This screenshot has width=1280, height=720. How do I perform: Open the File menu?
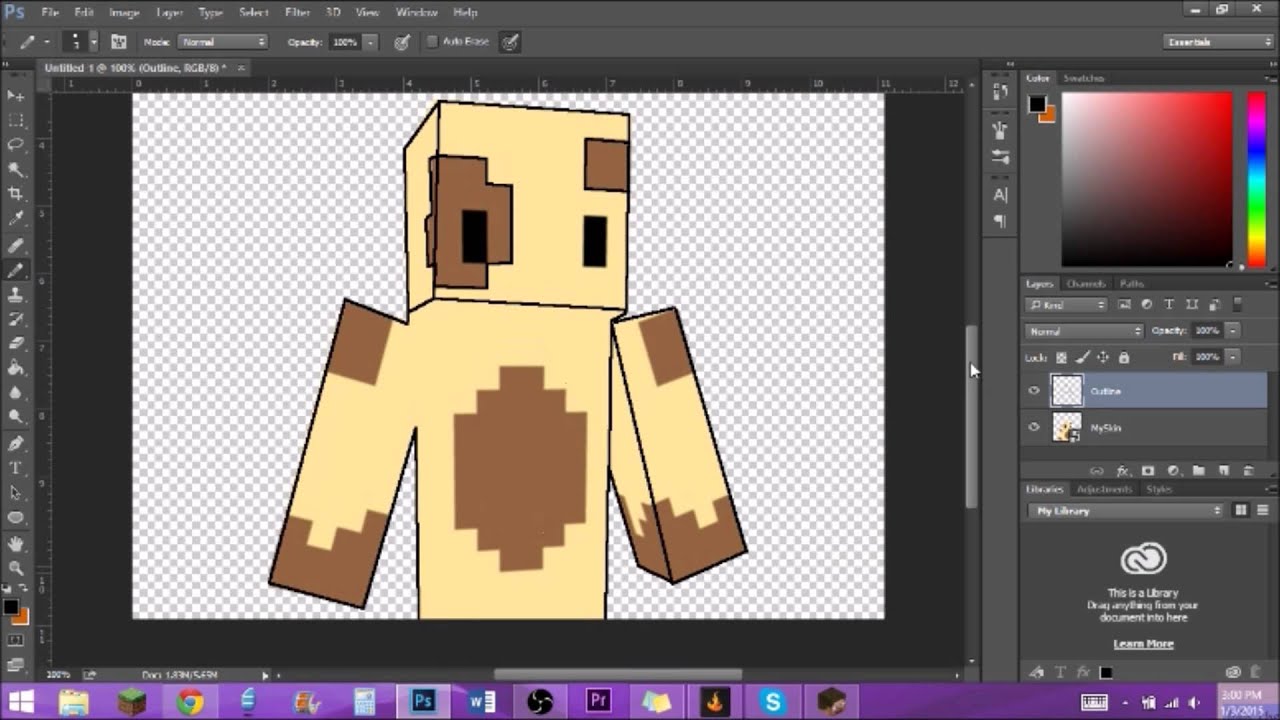50,12
